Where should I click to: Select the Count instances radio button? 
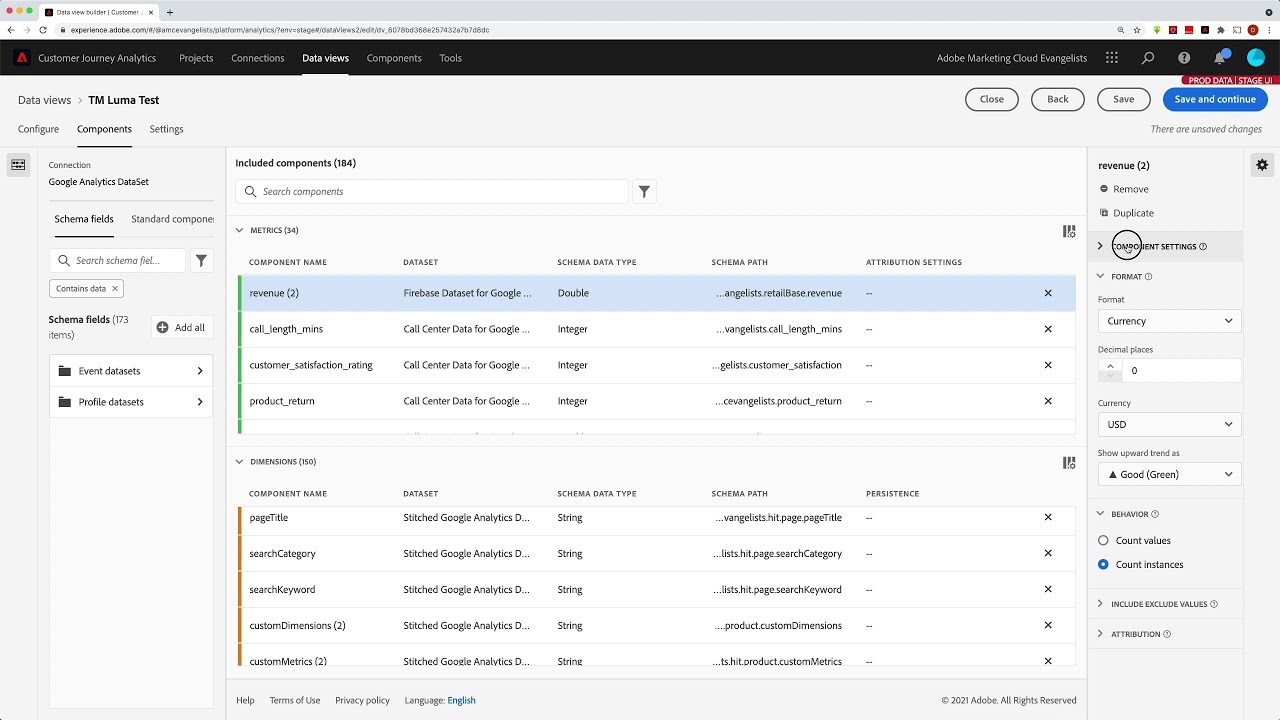pos(1103,564)
